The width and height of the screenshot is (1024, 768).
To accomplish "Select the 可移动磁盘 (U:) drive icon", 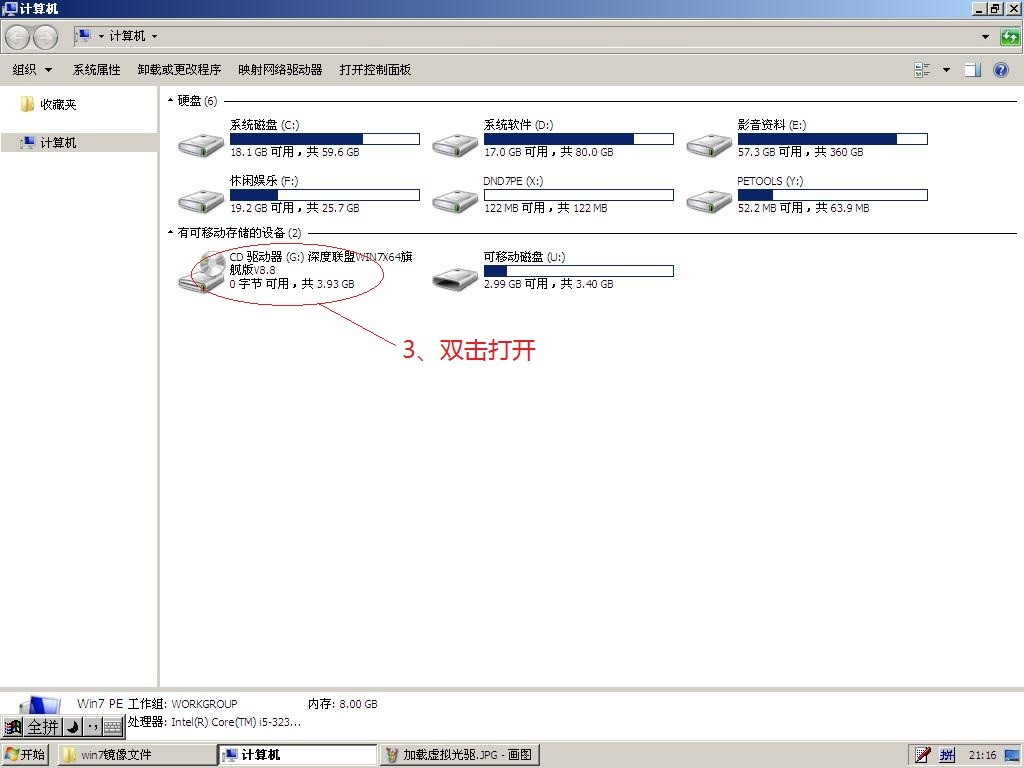I will pyautogui.click(x=455, y=280).
